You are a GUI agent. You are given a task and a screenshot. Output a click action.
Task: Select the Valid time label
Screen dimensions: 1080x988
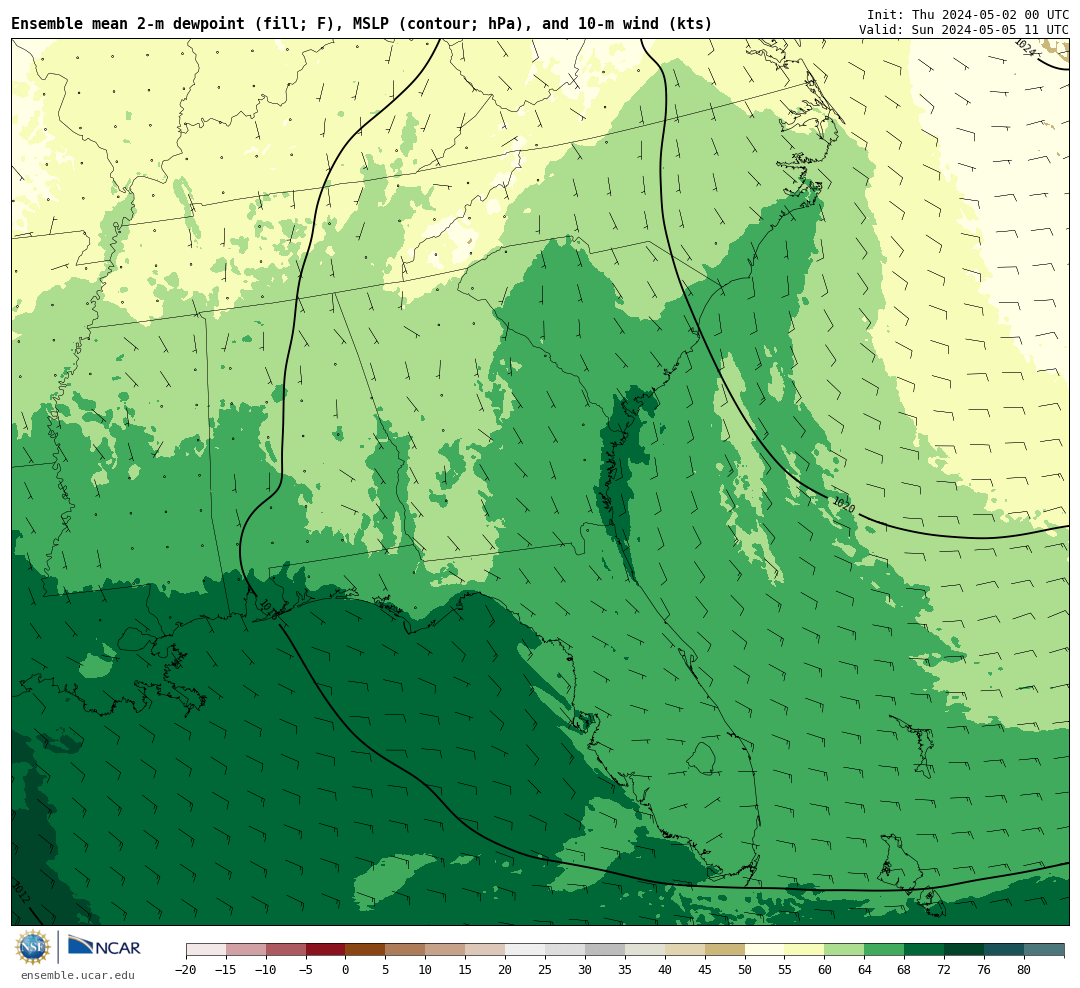point(964,30)
